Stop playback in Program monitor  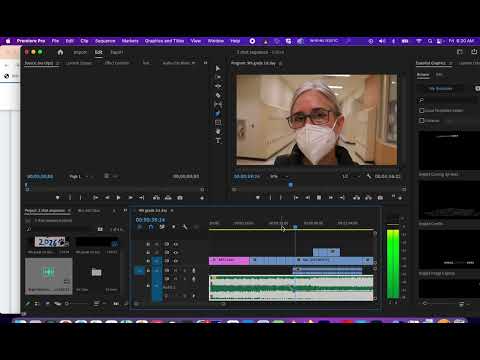pyautogui.click(x=319, y=198)
